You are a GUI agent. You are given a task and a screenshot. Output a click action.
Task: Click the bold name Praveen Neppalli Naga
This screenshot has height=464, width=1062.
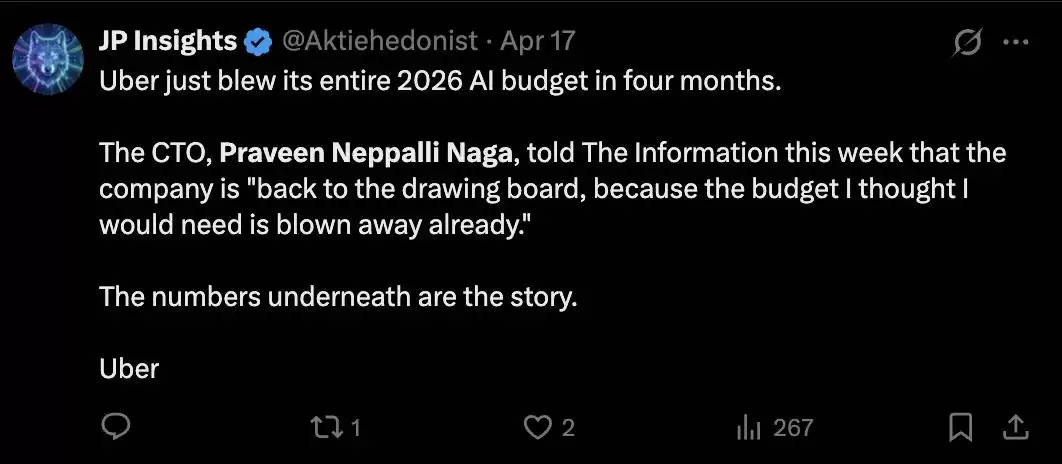(366, 154)
